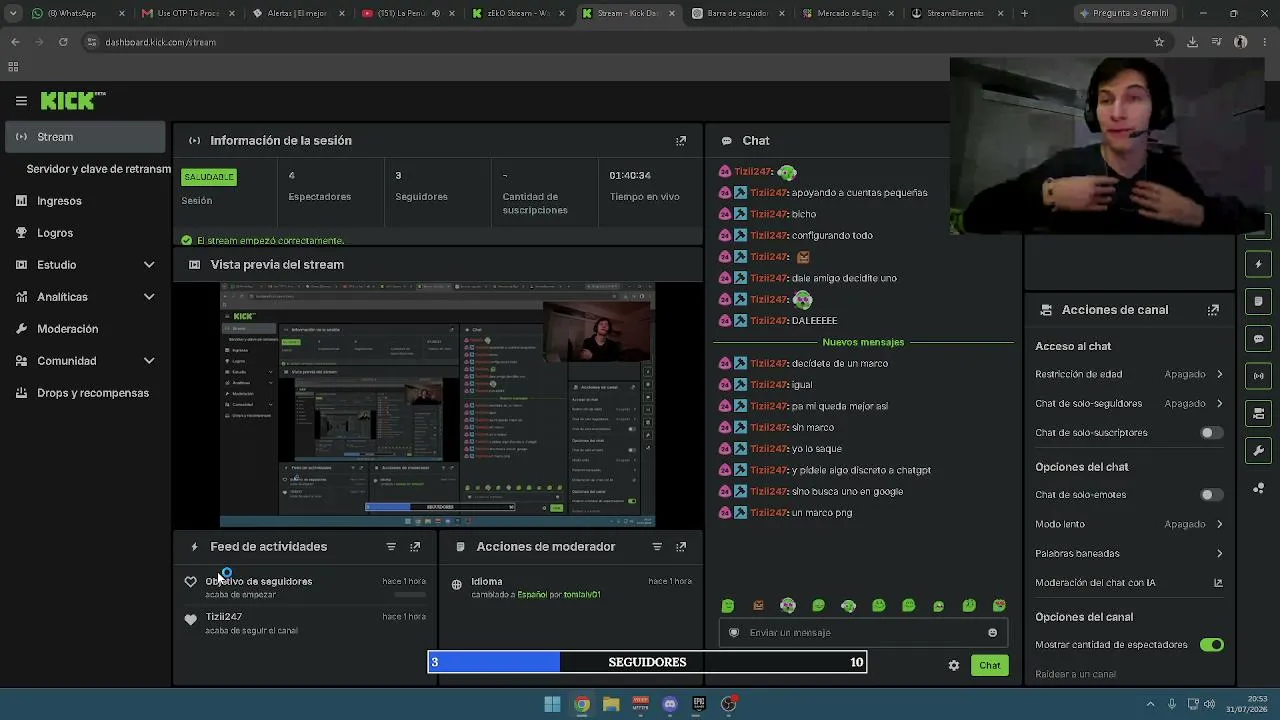Click the channel actions icon in right strip
The height and width of the screenshot is (720, 1280).
click(x=1258, y=413)
